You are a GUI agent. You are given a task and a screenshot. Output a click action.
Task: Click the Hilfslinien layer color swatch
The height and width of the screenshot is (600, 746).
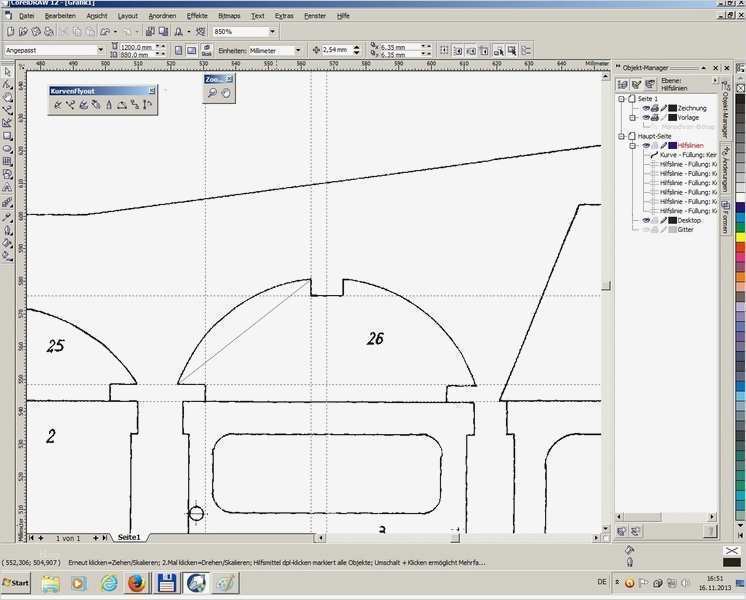[x=672, y=146]
